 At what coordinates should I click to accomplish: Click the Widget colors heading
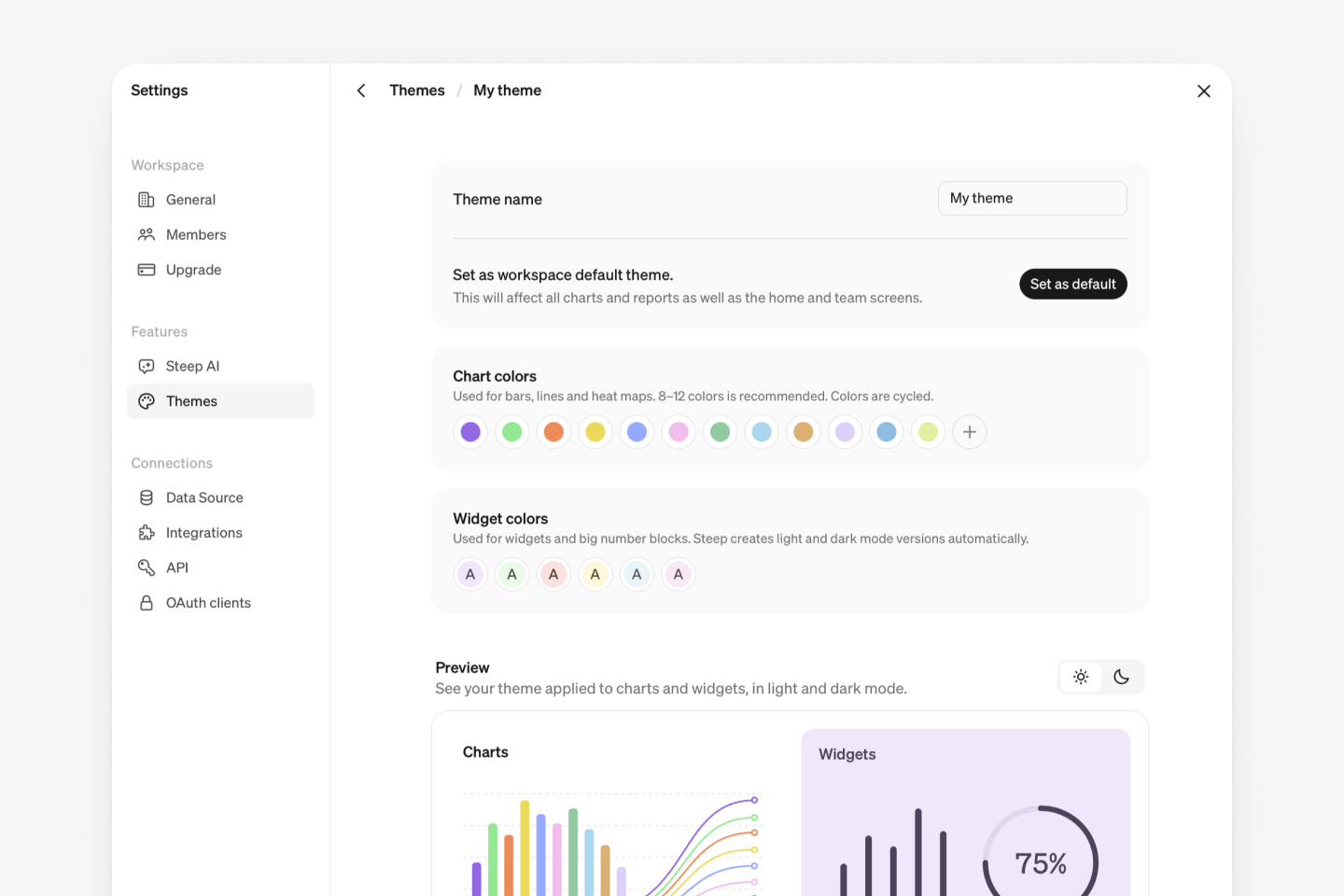click(x=500, y=519)
